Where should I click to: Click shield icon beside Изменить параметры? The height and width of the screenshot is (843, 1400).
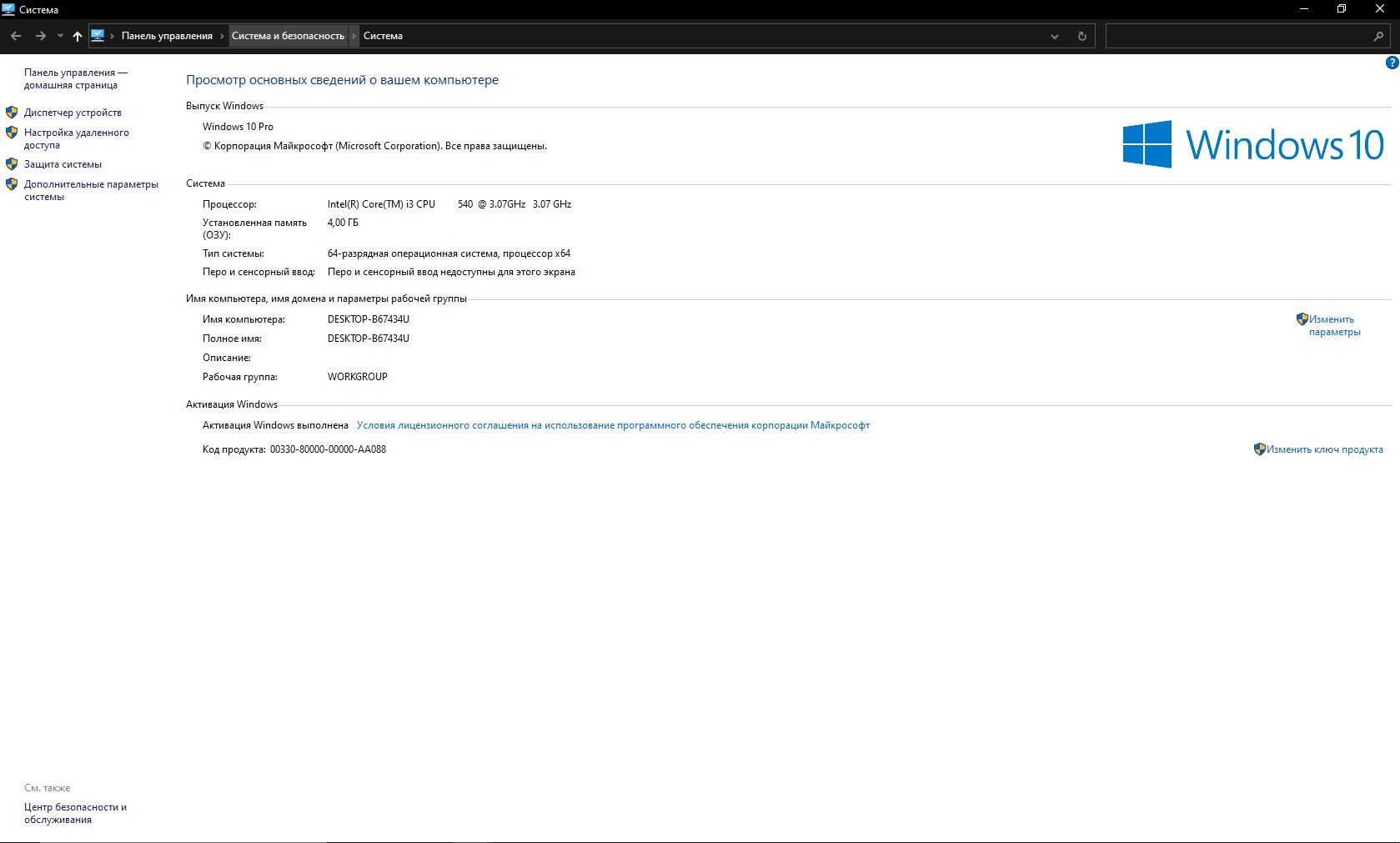click(x=1302, y=319)
